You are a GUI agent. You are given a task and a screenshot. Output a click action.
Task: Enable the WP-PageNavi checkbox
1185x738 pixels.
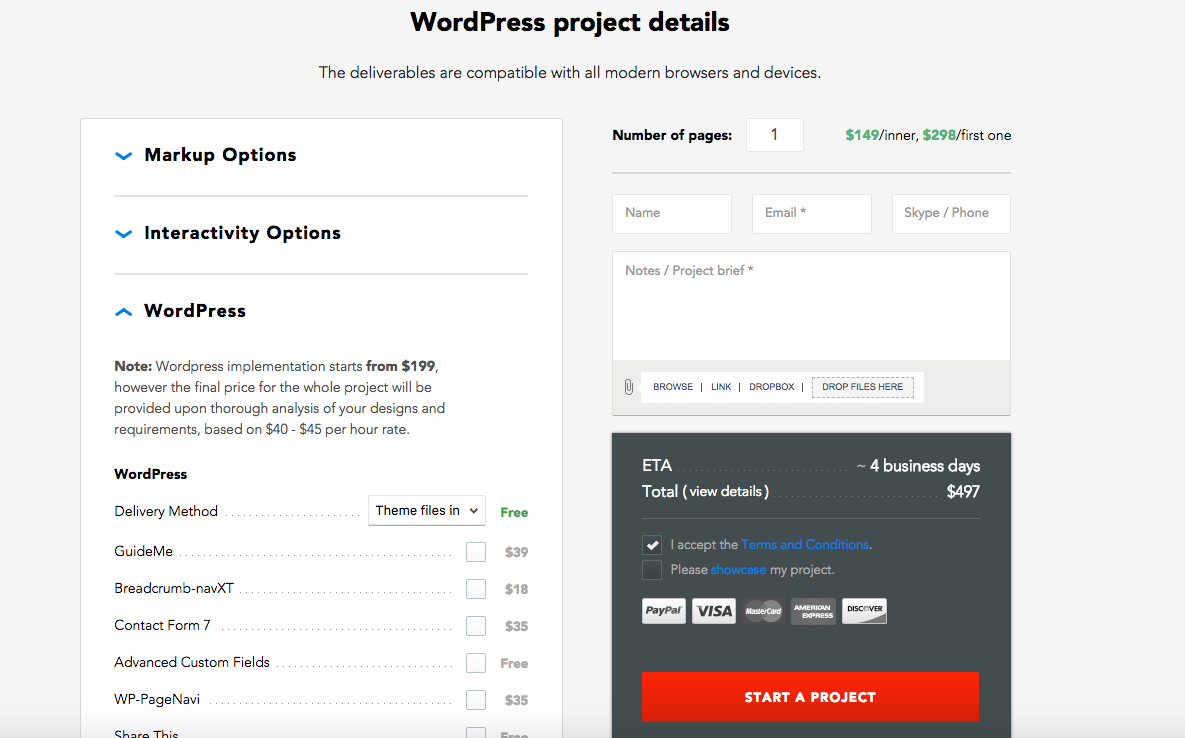pyautogui.click(x=475, y=700)
